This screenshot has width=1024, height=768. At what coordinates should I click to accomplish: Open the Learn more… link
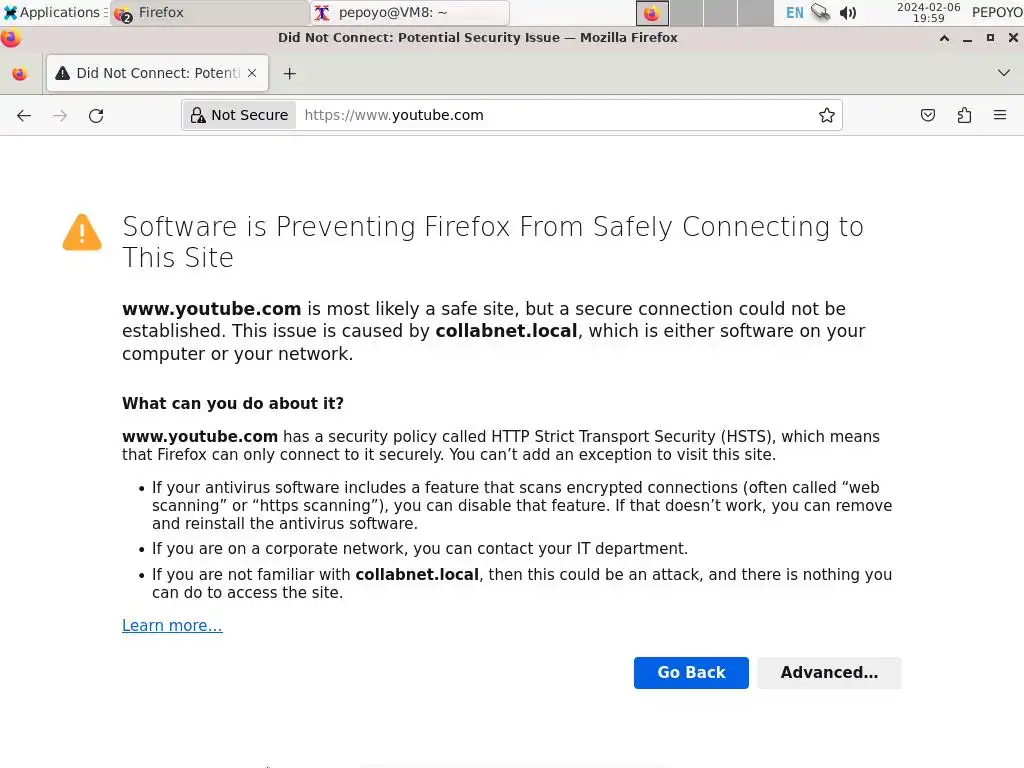pyautogui.click(x=172, y=626)
